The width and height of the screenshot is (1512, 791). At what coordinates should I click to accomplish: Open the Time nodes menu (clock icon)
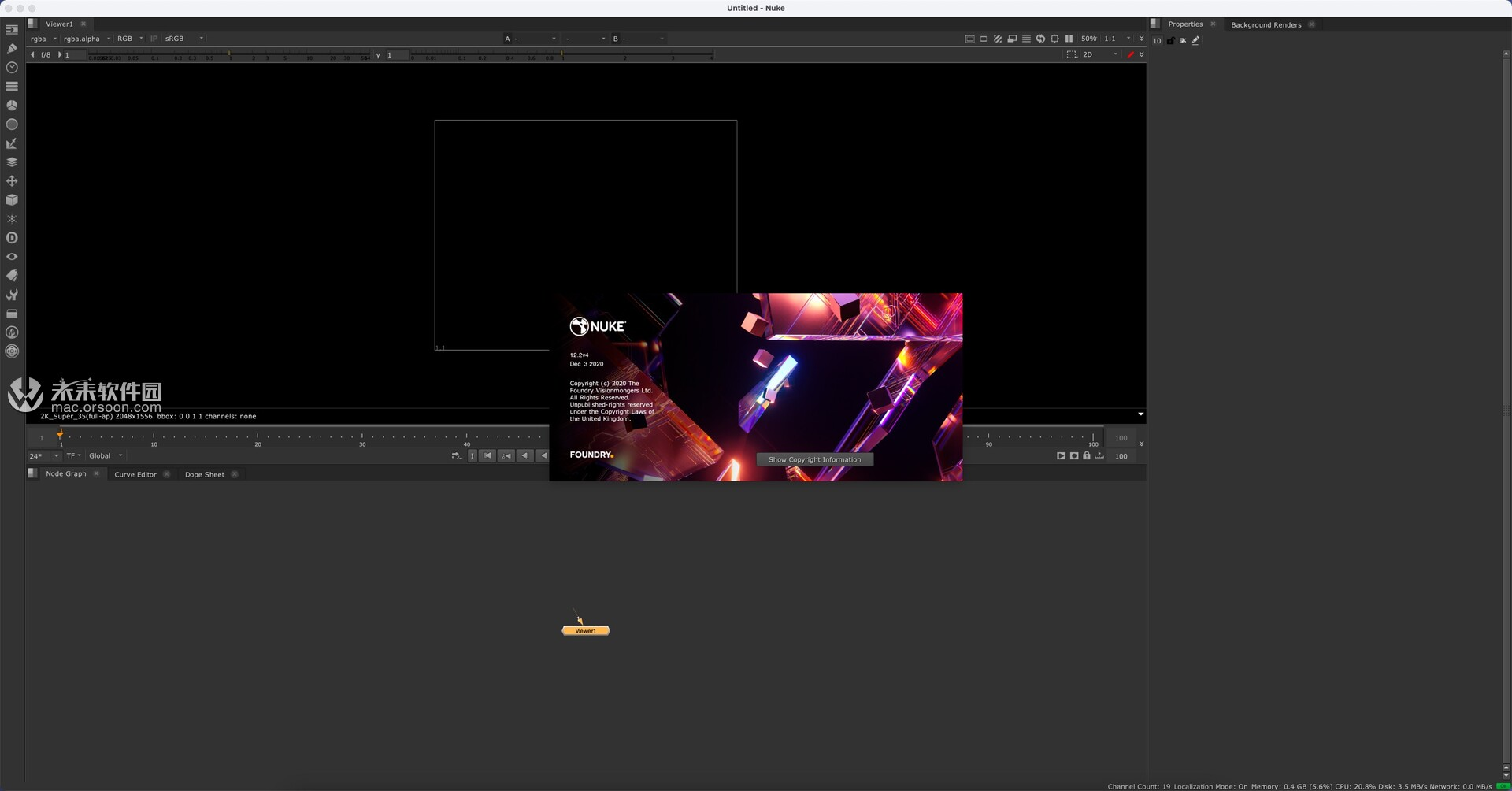coord(12,68)
